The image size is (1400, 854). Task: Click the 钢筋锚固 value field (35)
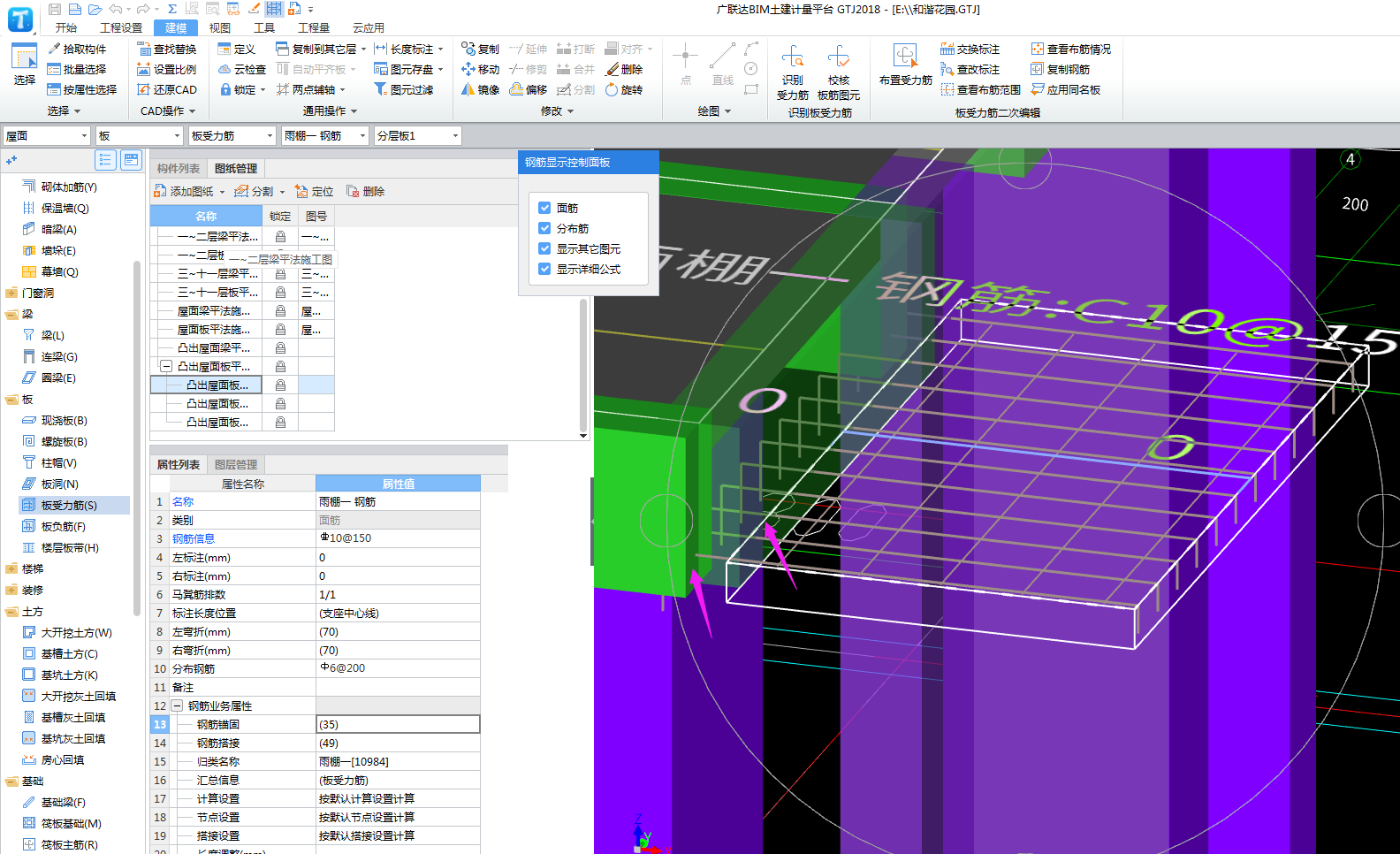click(399, 725)
